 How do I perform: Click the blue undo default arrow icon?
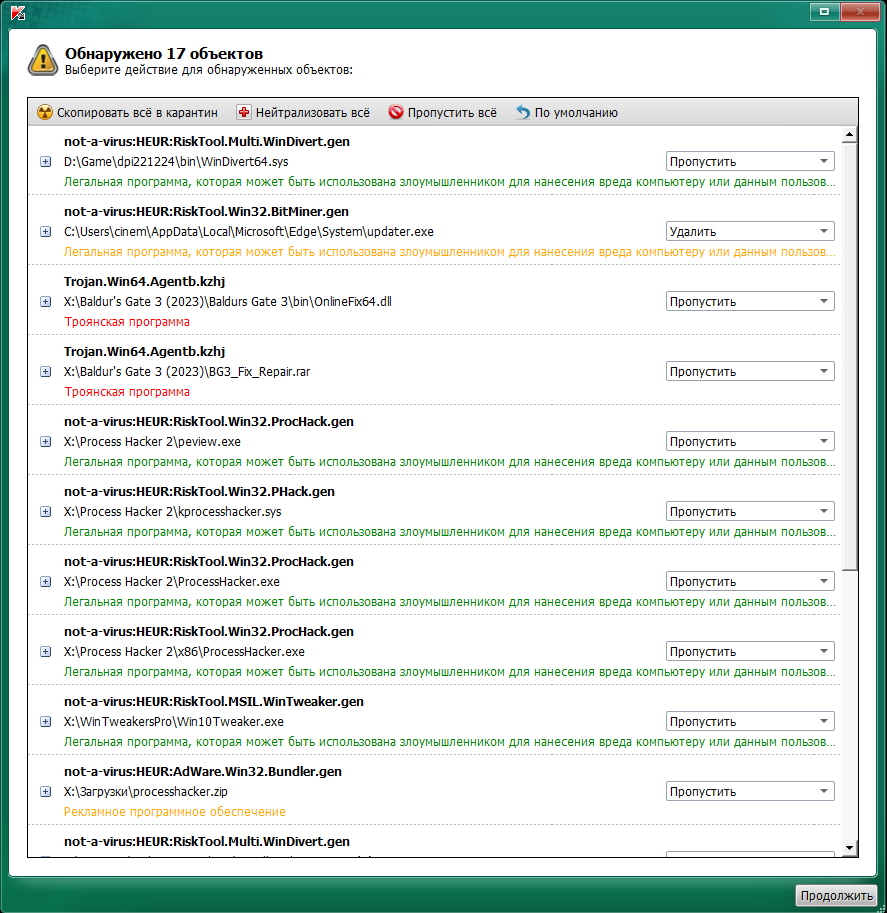click(522, 112)
